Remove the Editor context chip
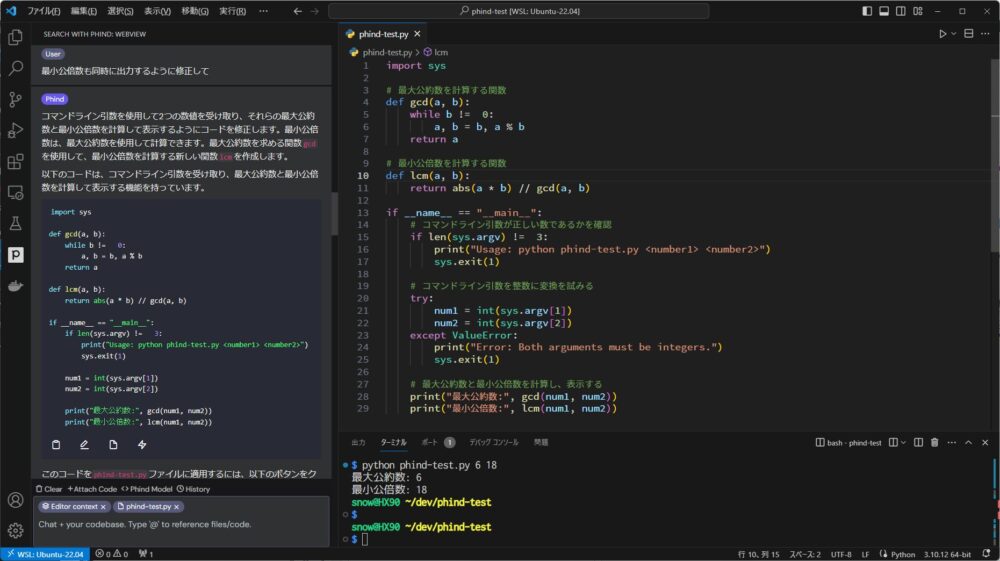Image resolution: width=1000 pixels, height=561 pixels. click(103, 507)
